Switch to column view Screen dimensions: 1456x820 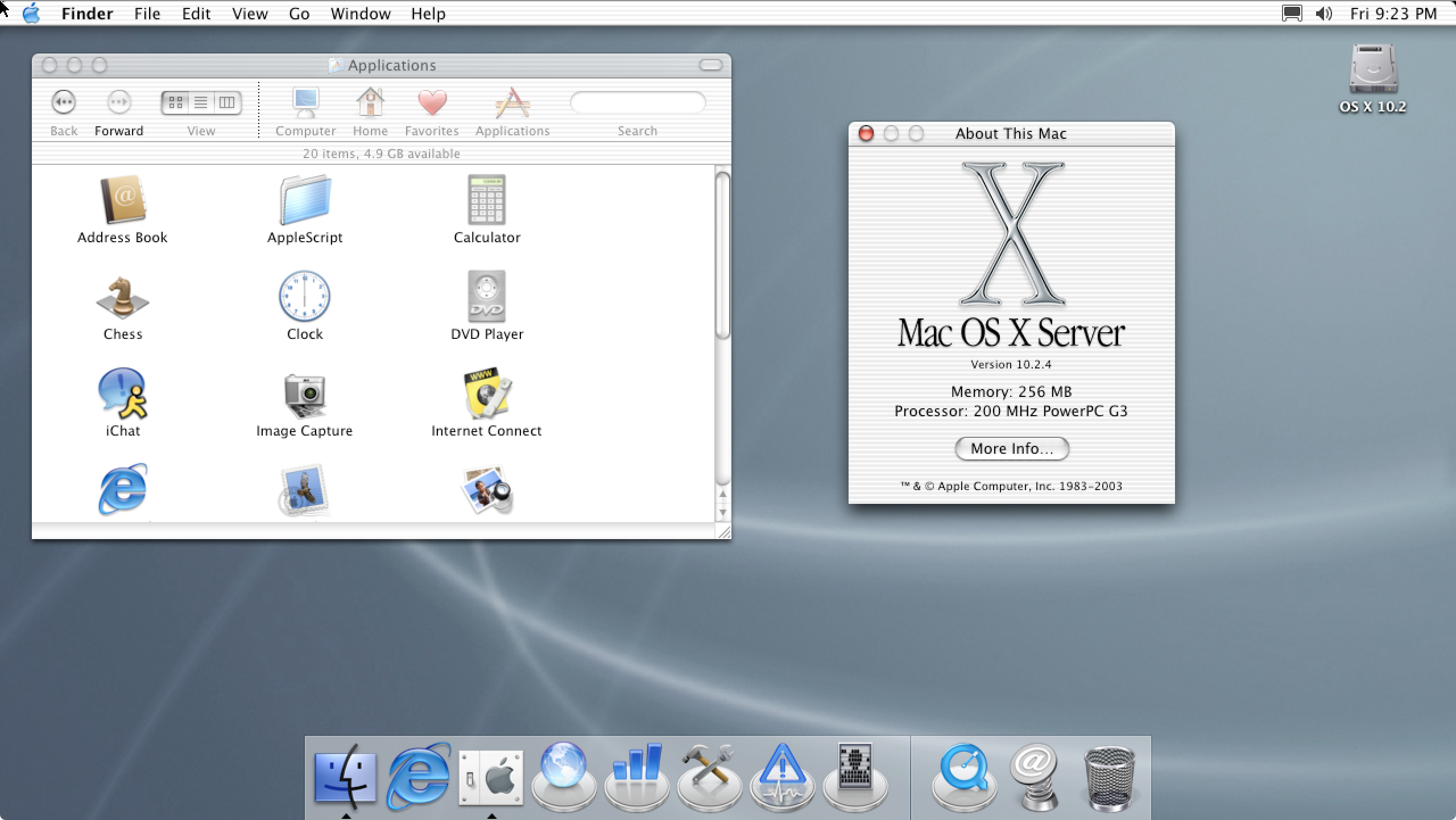(x=227, y=103)
